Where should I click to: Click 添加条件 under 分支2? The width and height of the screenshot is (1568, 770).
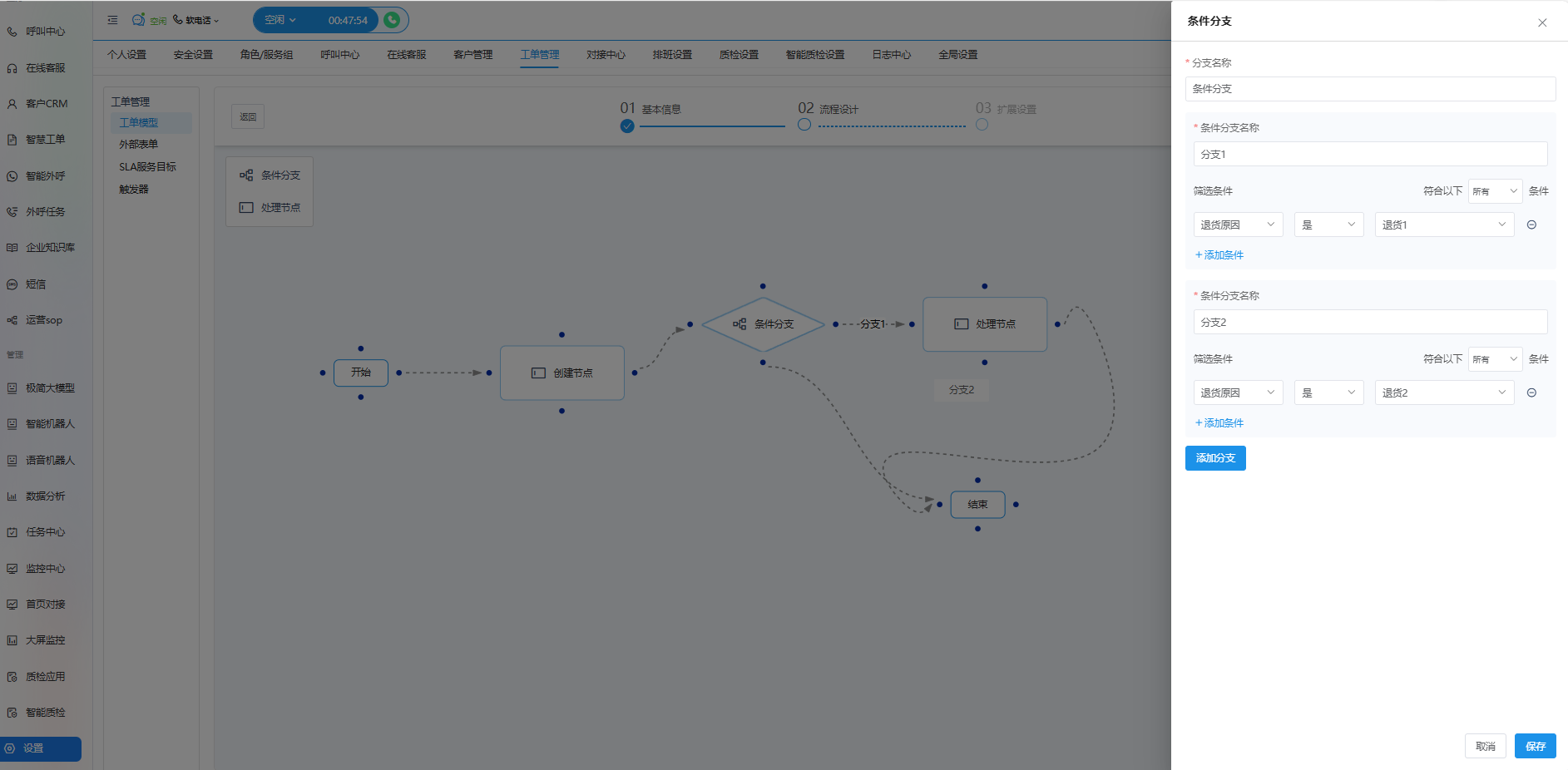point(1219,423)
